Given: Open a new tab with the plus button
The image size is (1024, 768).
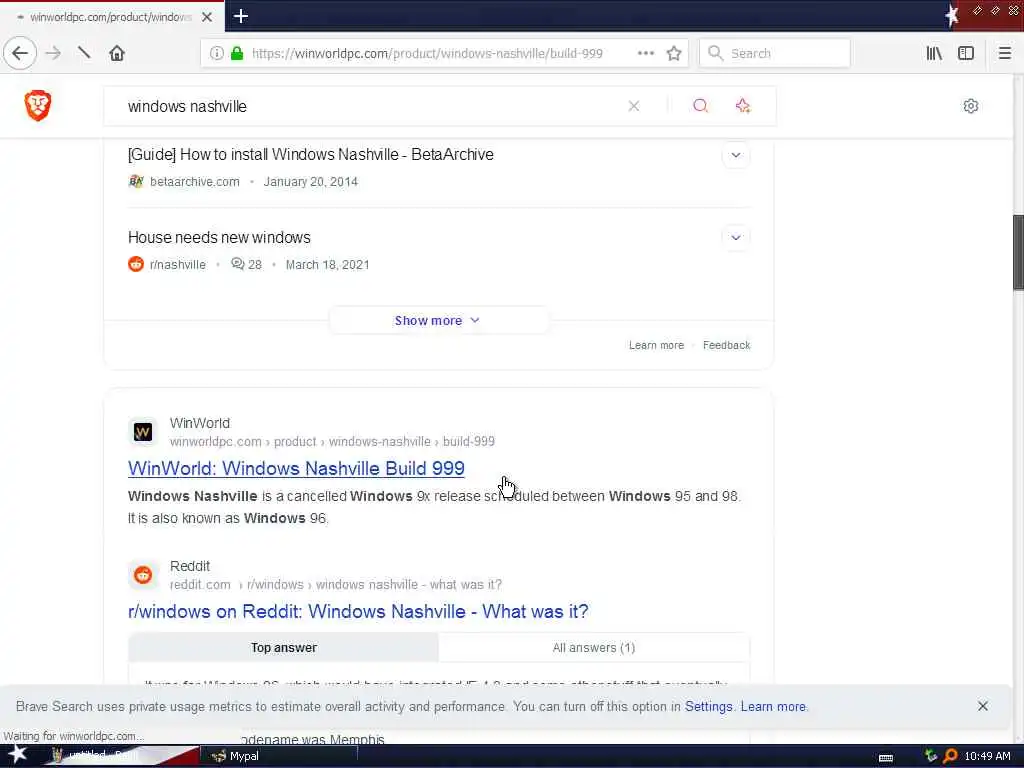Looking at the screenshot, I should coord(240,16).
